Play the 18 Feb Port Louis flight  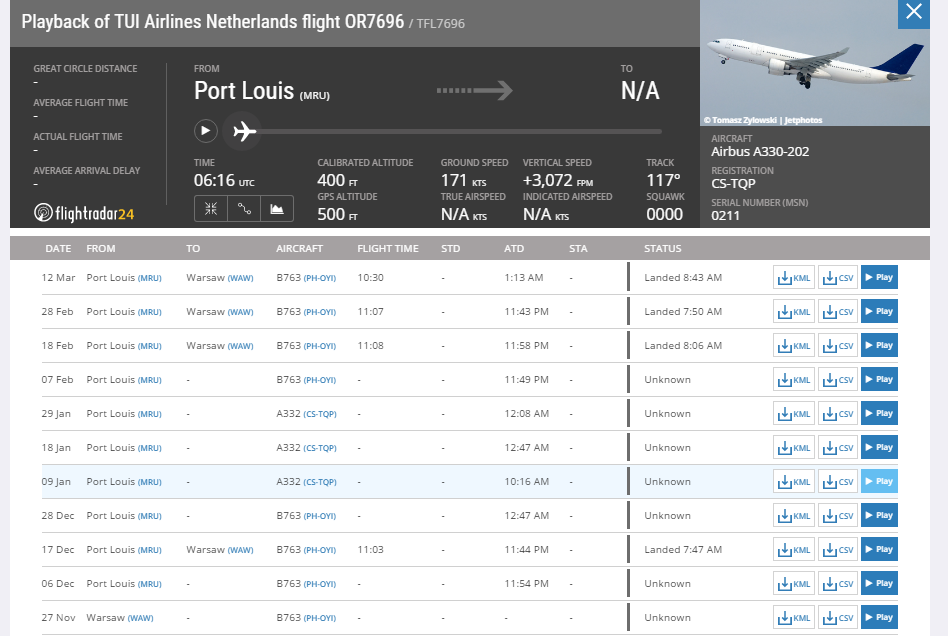879,345
